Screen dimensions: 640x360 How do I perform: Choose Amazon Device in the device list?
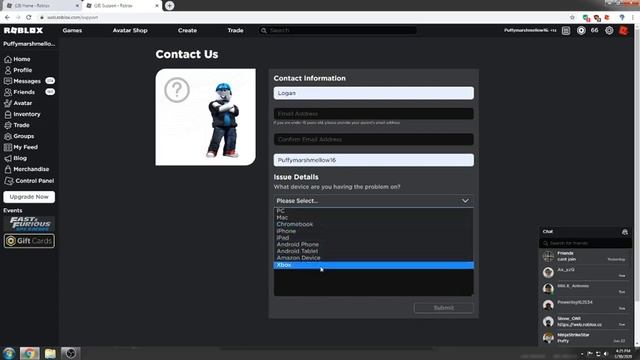[373, 258]
